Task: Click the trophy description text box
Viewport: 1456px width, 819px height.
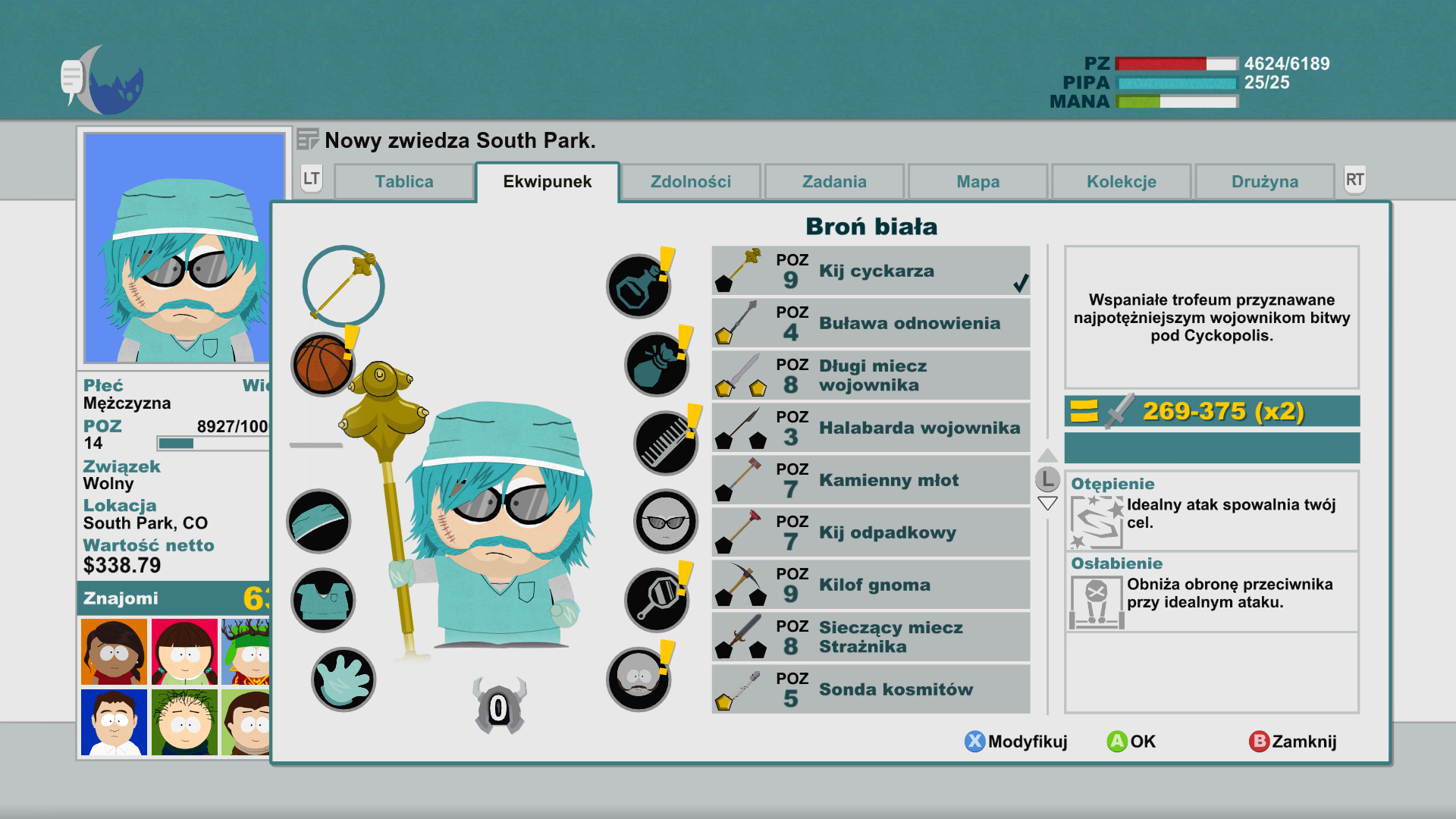Action: pos(1212,317)
